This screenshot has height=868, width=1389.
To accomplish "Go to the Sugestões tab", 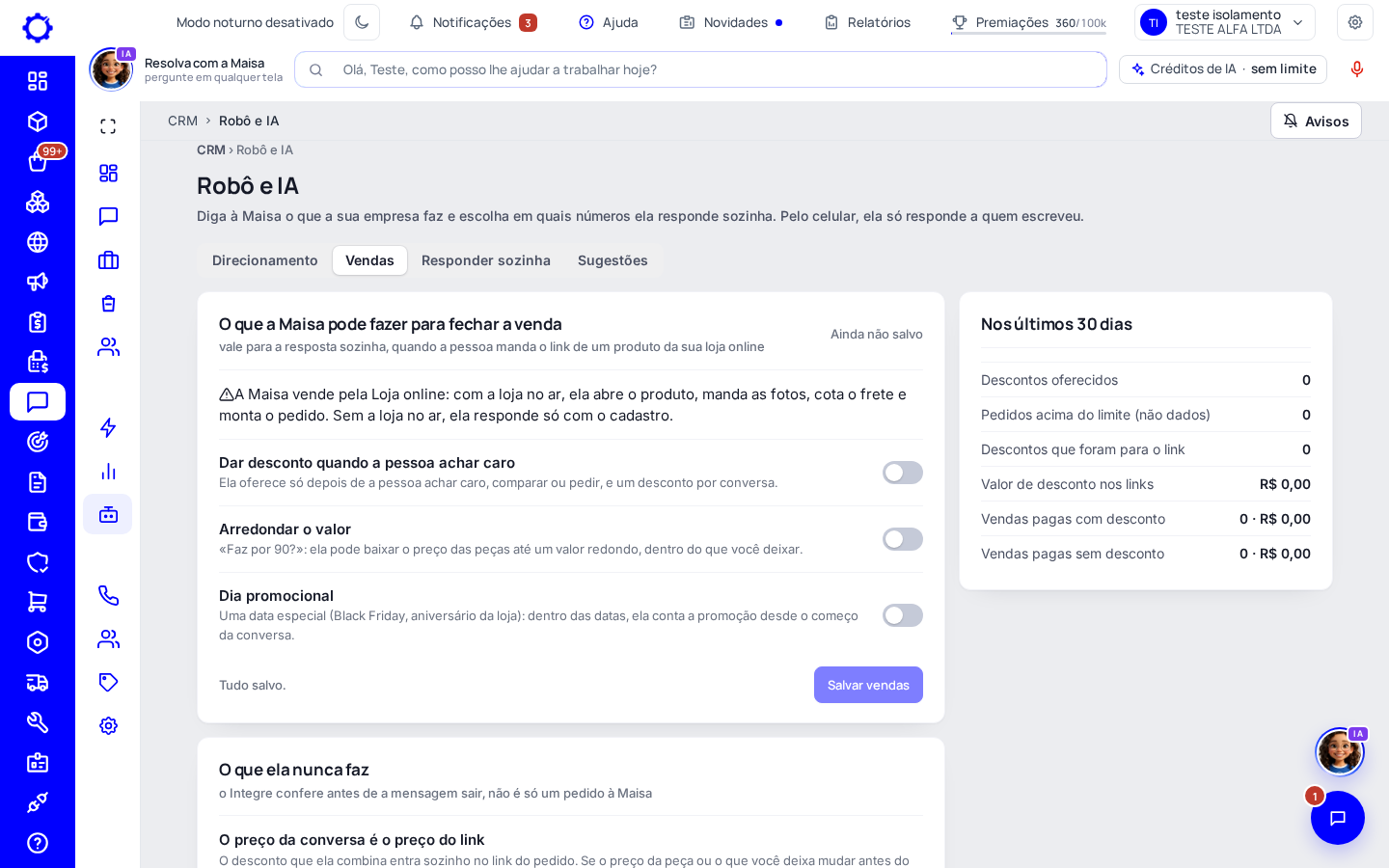I will 613,260.
